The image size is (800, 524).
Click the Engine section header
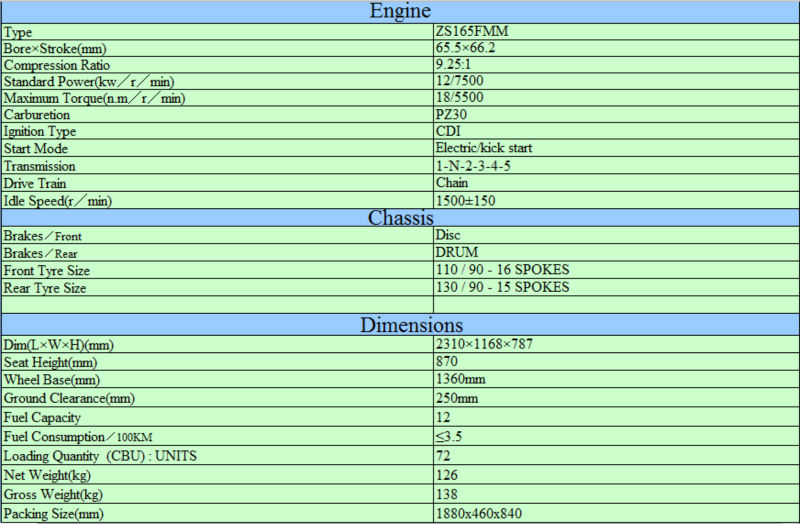pos(400,11)
